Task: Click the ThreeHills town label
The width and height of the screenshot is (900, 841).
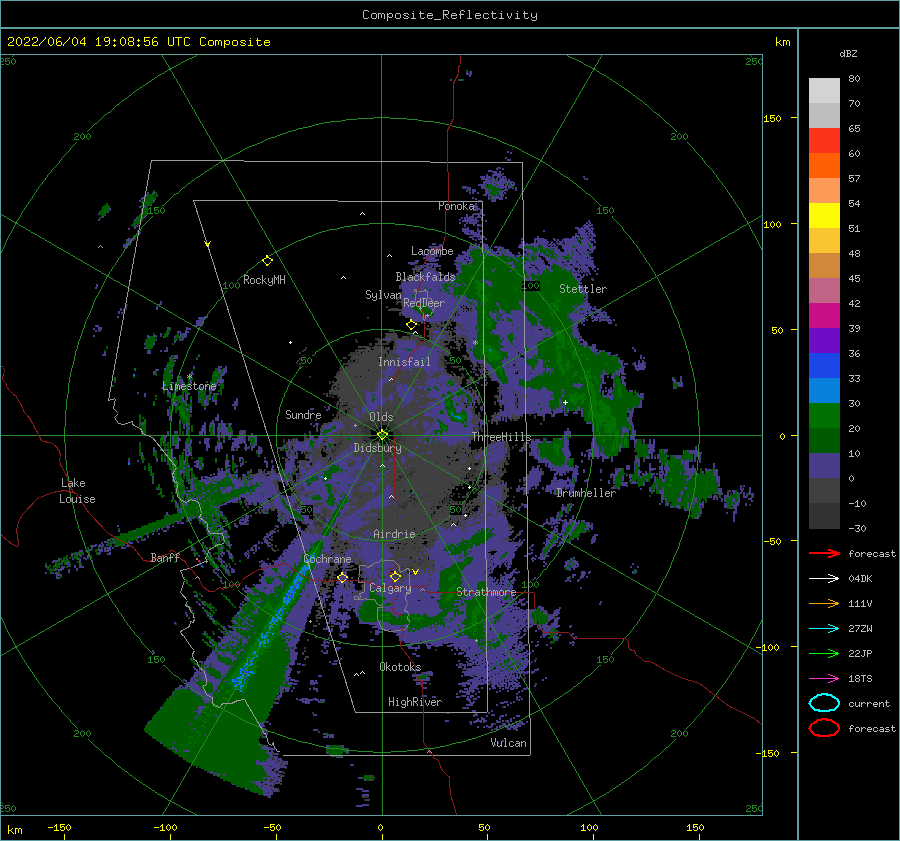Action: coord(502,437)
